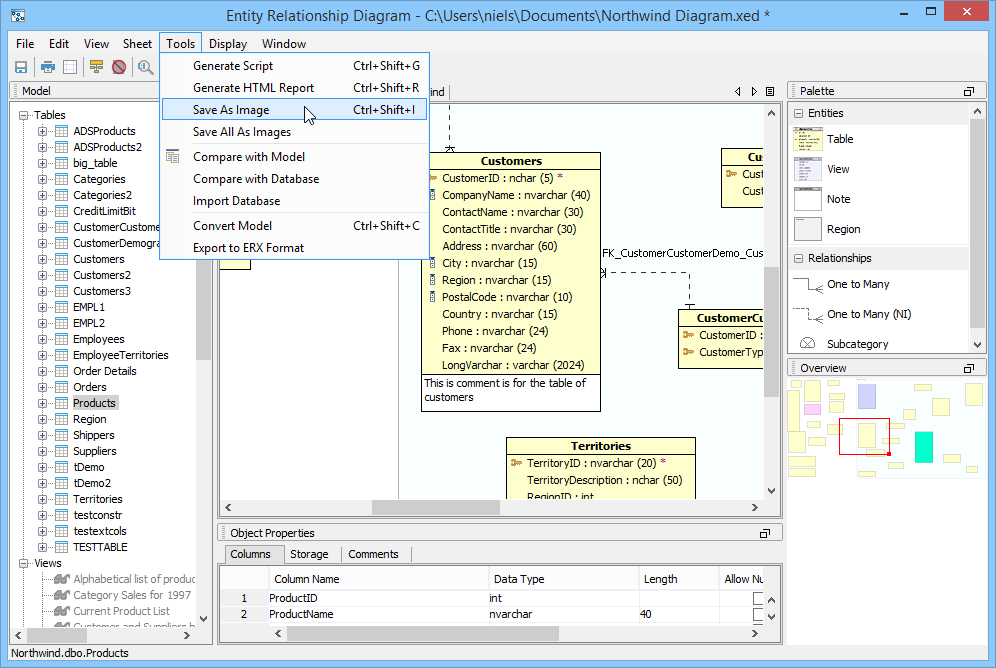Click the Data Type column header
Screen dimensions: 996x668
[563, 579]
